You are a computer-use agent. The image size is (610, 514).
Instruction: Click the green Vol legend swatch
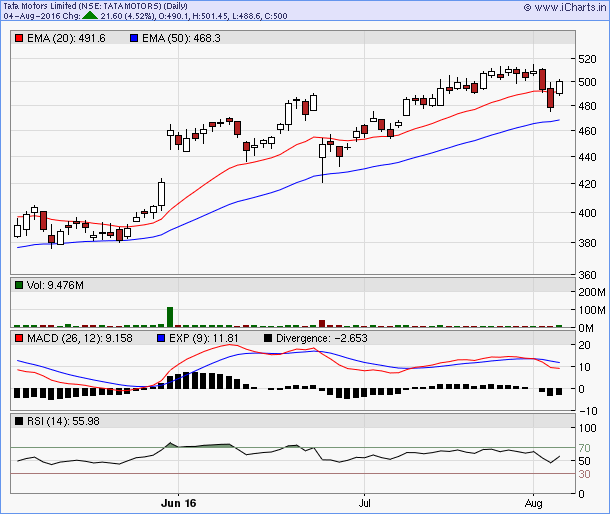click(x=19, y=285)
